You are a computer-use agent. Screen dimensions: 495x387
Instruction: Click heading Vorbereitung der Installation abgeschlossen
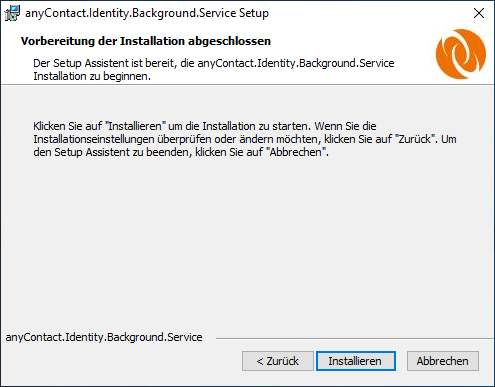pos(146,41)
